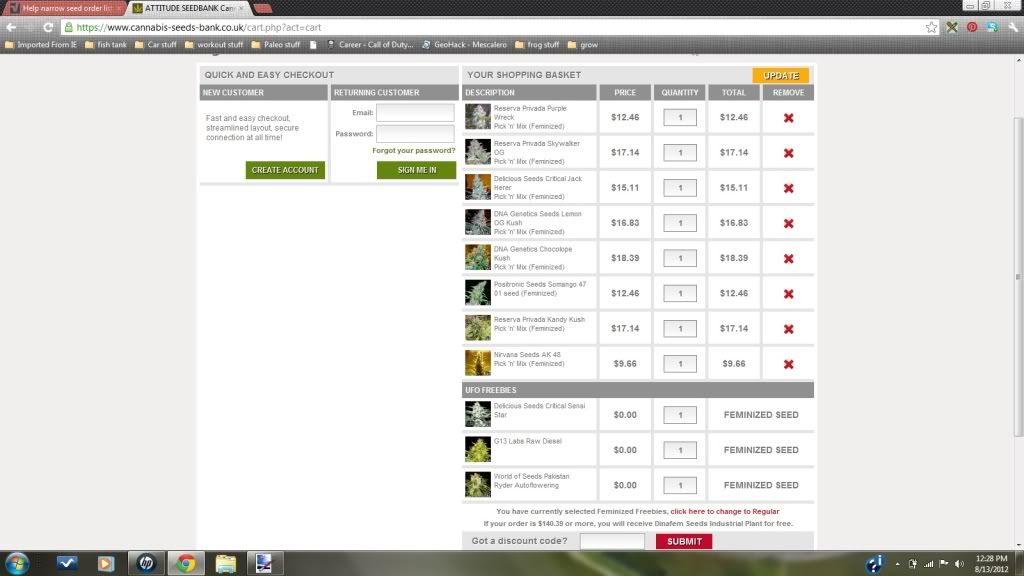Click the $18.39 price cell

point(625,258)
